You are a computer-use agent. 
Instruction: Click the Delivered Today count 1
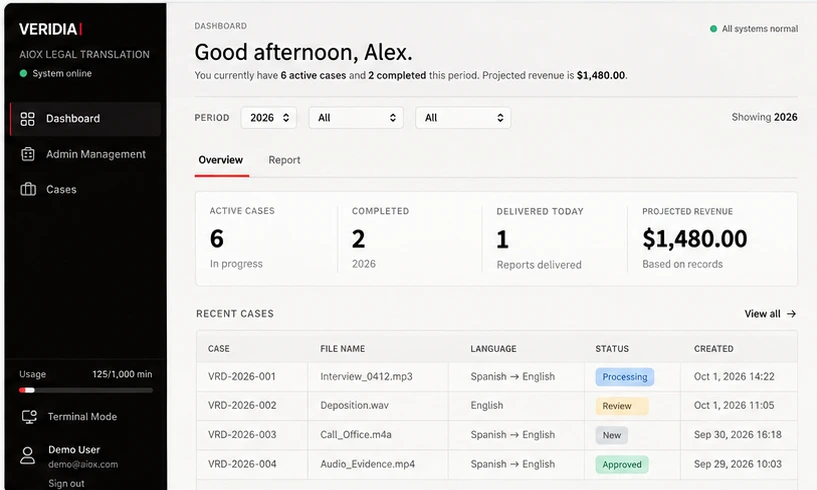tap(502, 240)
